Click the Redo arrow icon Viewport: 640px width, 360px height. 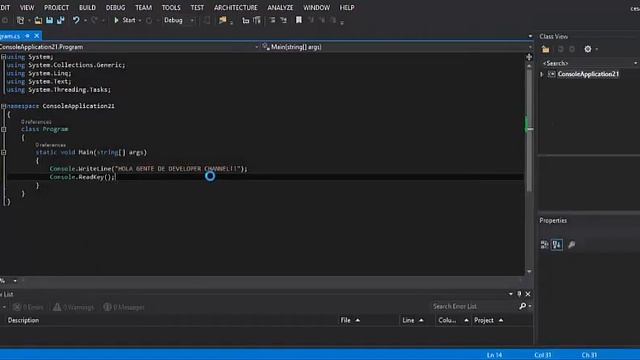[94, 20]
